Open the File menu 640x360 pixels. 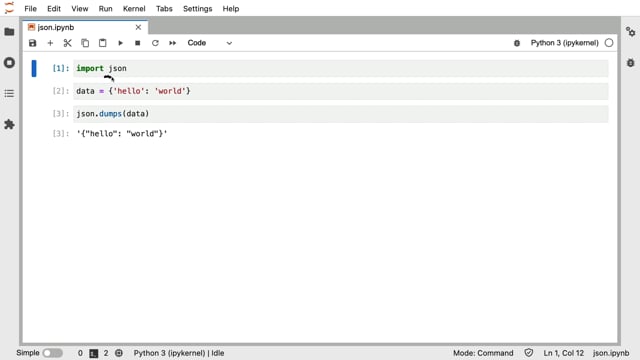pos(30,9)
